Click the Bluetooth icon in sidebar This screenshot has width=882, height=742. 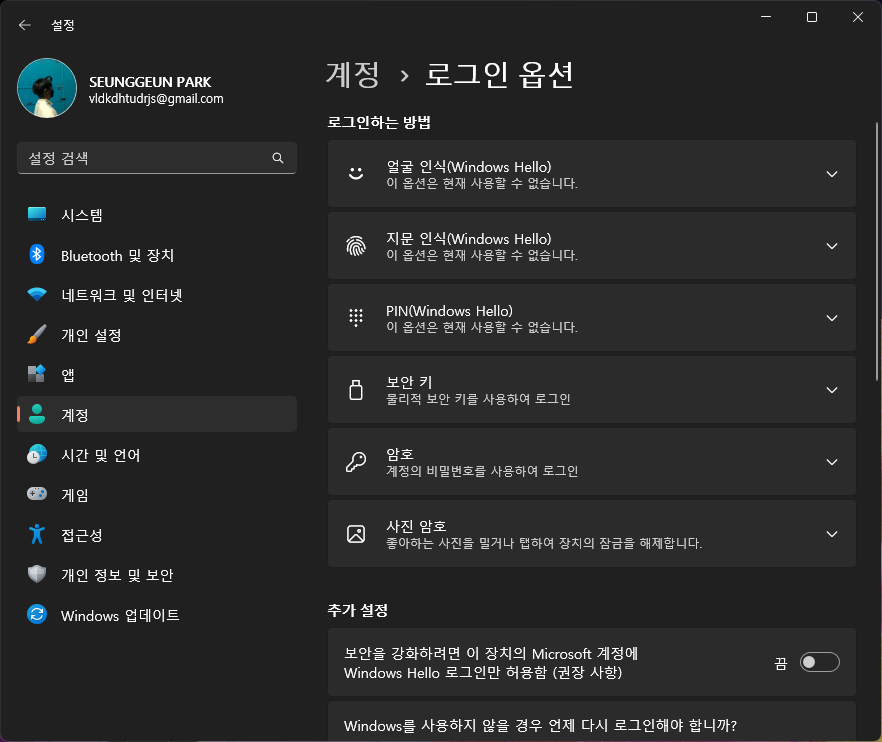pyautogui.click(x=37, y=255)
